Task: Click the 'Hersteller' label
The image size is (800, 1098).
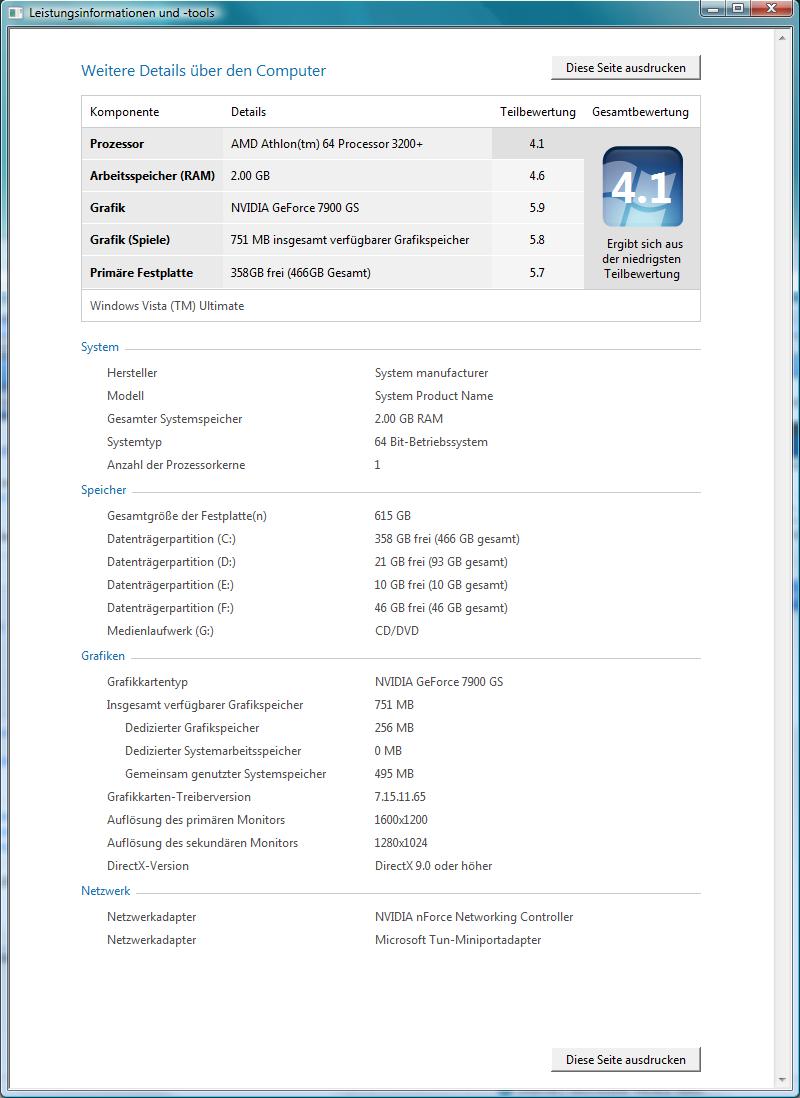Action: [x=132, y=373]
